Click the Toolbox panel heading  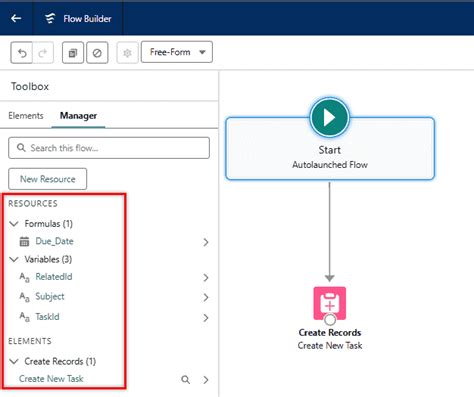[x=30, y=87]
